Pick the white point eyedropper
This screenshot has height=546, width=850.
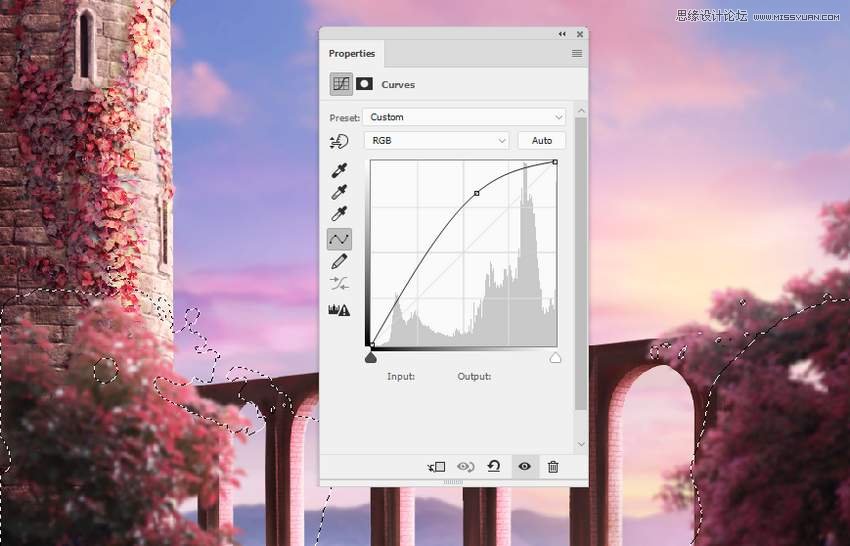(x=339, y=214)
